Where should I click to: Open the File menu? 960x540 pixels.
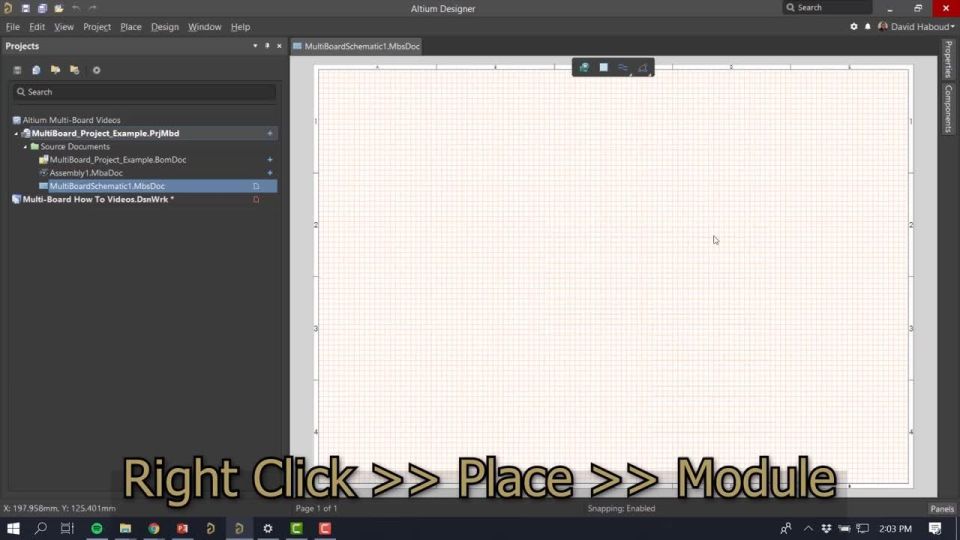point(12,27)
